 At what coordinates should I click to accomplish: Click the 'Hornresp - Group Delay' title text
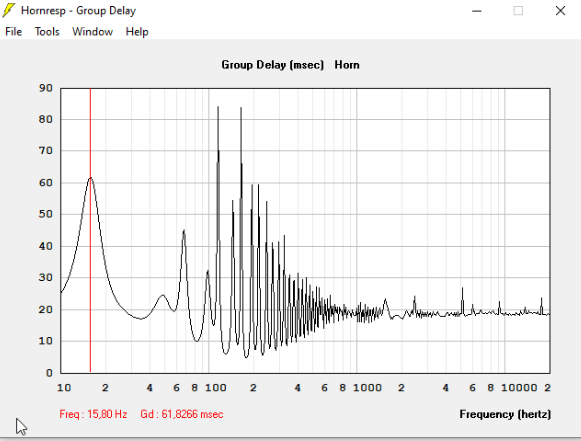pyautogui.click(x=78, y=11)
